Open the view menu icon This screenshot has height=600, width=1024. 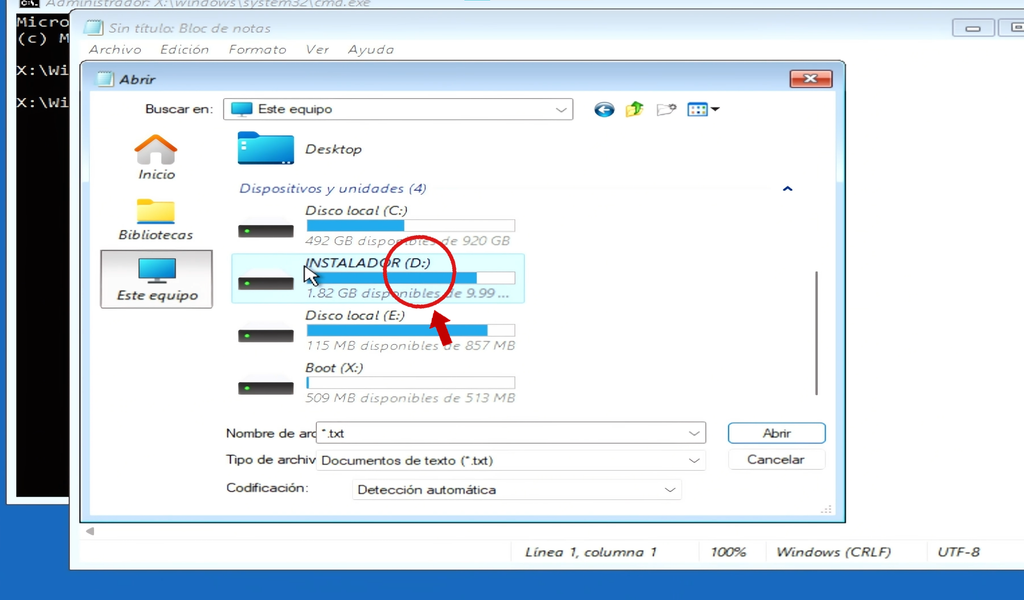point(703,110)
